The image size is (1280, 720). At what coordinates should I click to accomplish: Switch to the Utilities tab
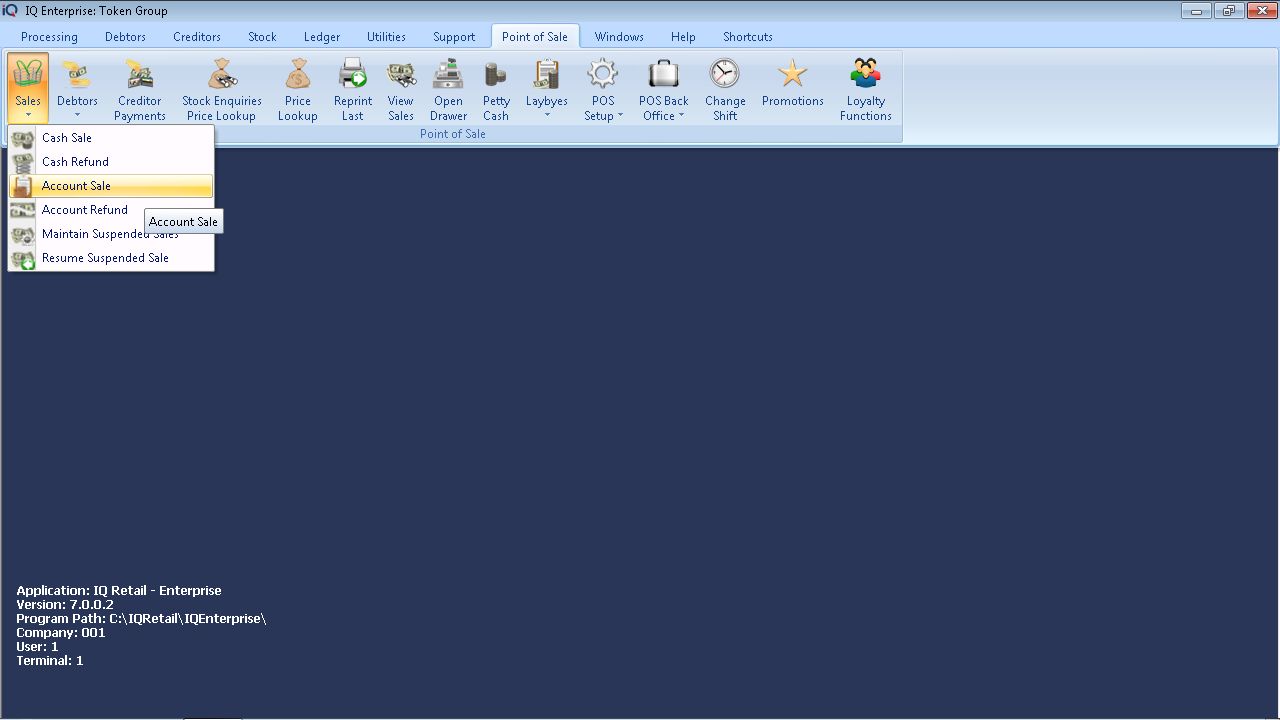386,37
